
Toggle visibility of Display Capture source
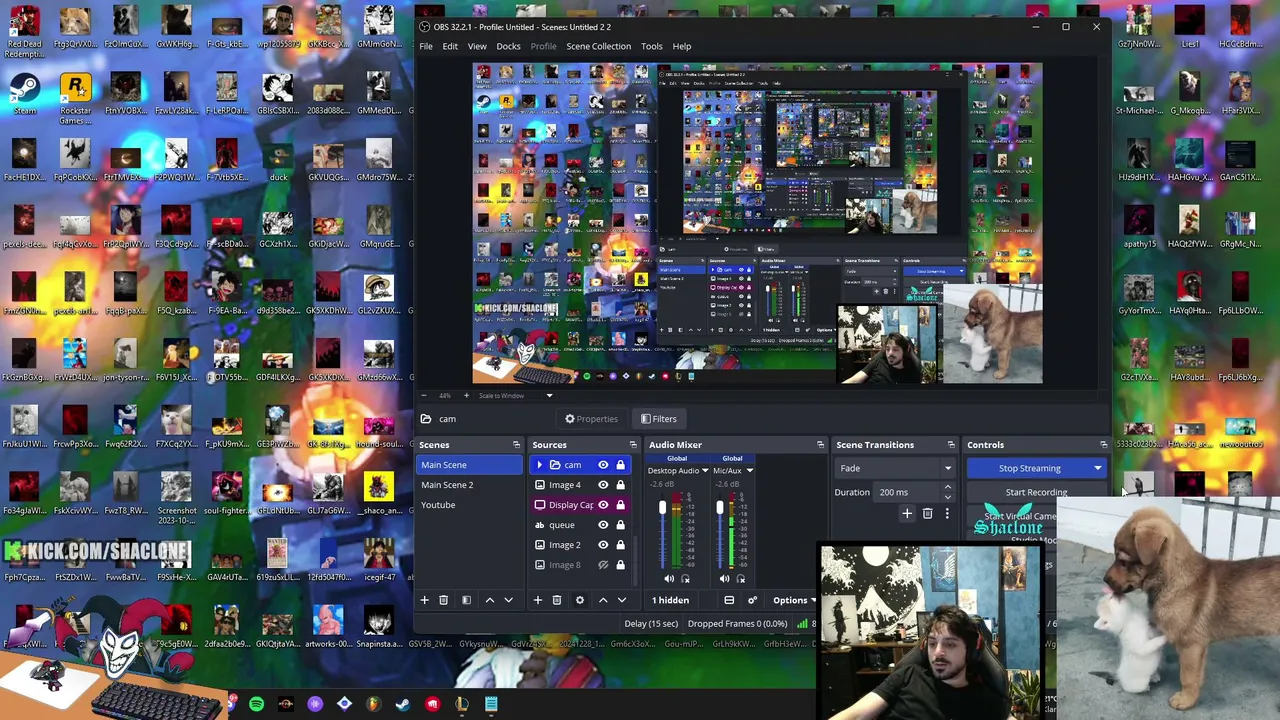[x=603, y=505]
